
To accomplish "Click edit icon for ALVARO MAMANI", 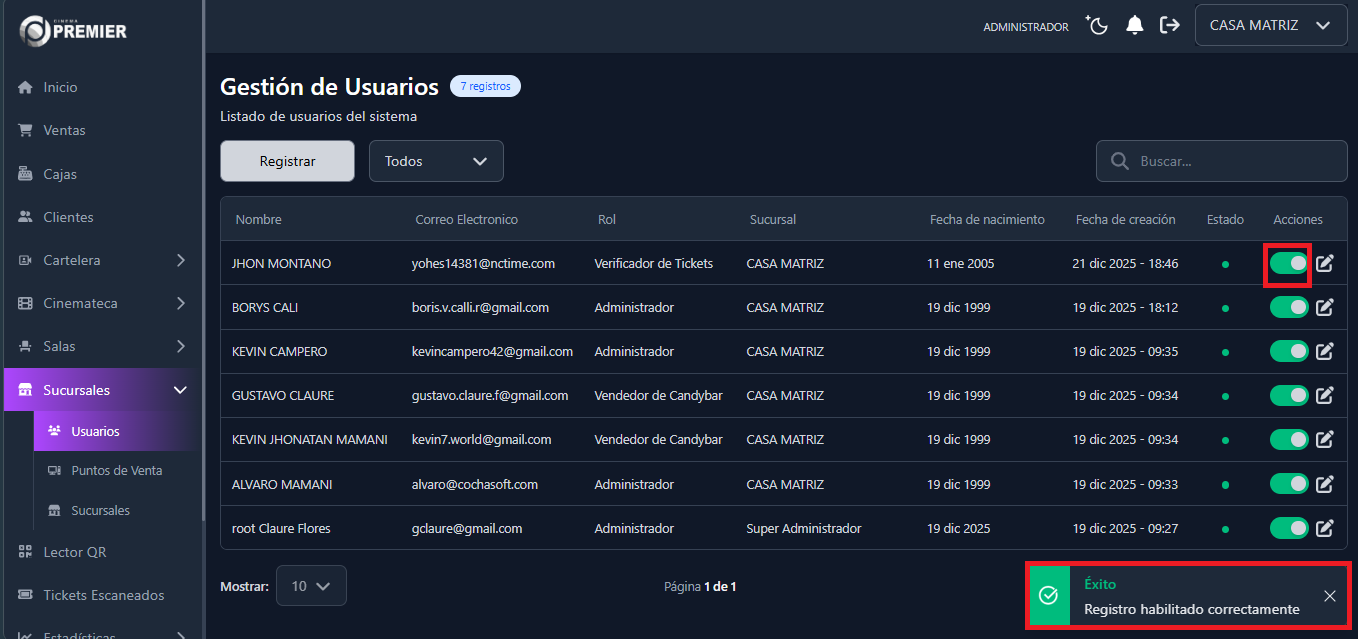I will [x=1325, y=484].
